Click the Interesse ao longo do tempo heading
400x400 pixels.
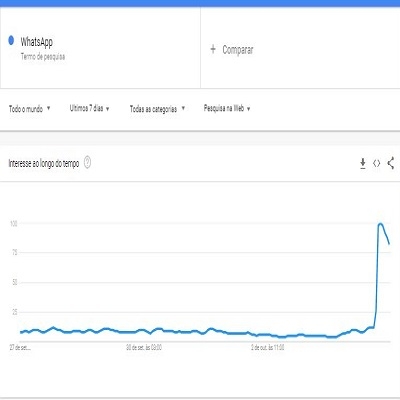[44, 164]
